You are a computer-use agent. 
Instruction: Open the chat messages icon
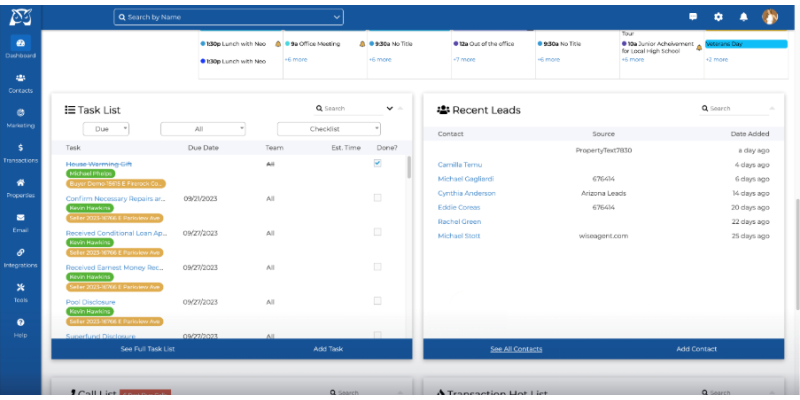(x=693, y=17)
